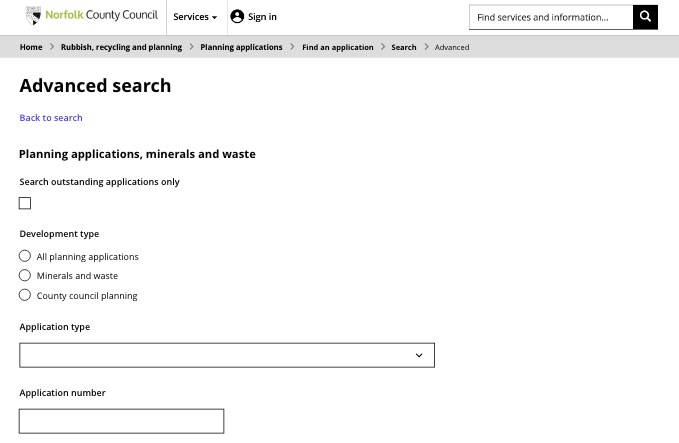Open Find an application breadcrumb

(x=338, y=47)
